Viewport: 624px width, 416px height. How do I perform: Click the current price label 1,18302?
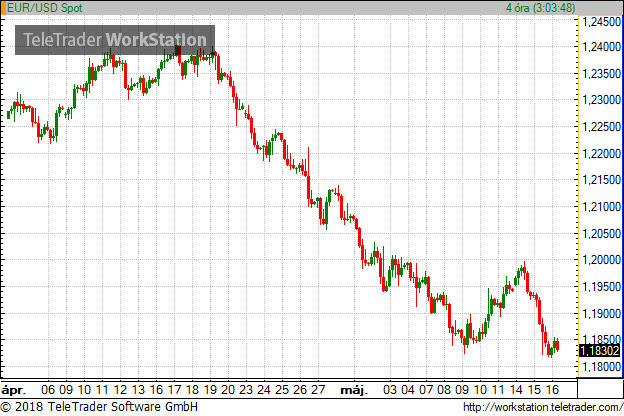point(600,351)
